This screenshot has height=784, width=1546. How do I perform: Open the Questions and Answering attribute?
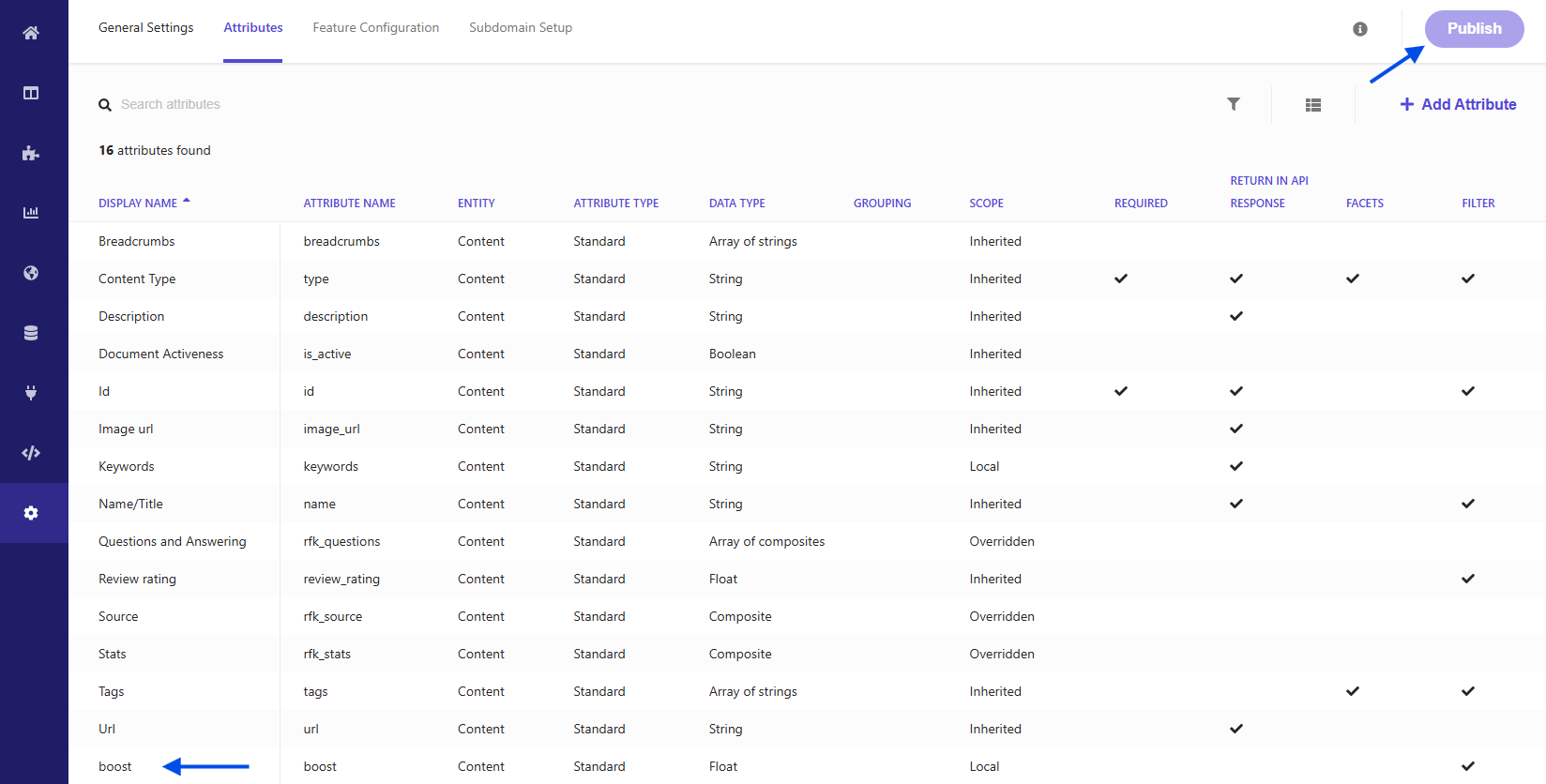[x=173, y=541]
